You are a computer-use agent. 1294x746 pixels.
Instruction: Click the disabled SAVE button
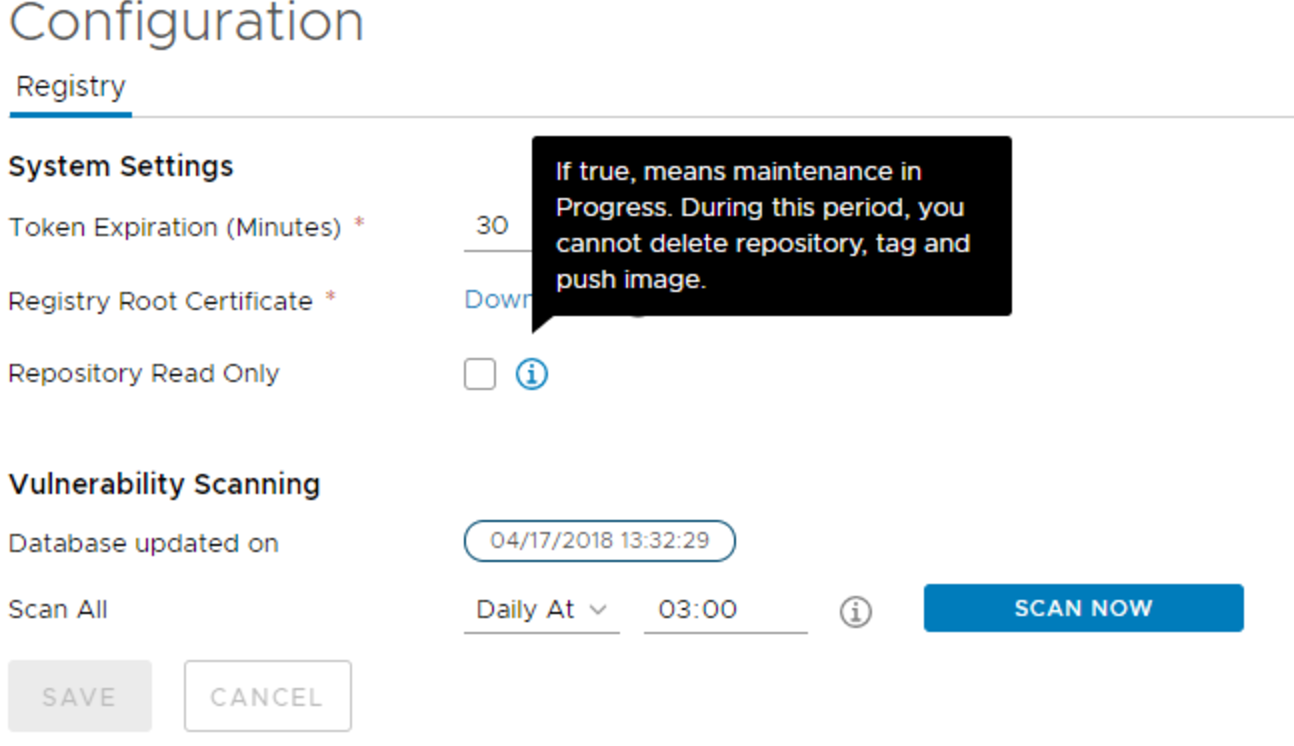pos(80,696)
